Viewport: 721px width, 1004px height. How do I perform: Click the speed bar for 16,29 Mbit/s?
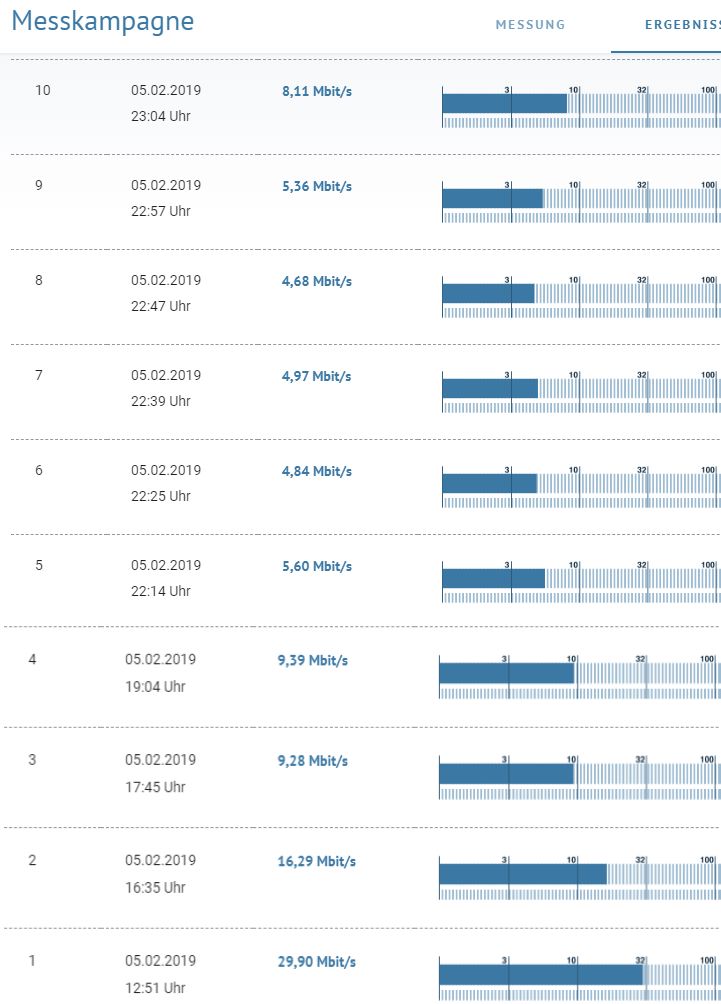coord(523,874)
